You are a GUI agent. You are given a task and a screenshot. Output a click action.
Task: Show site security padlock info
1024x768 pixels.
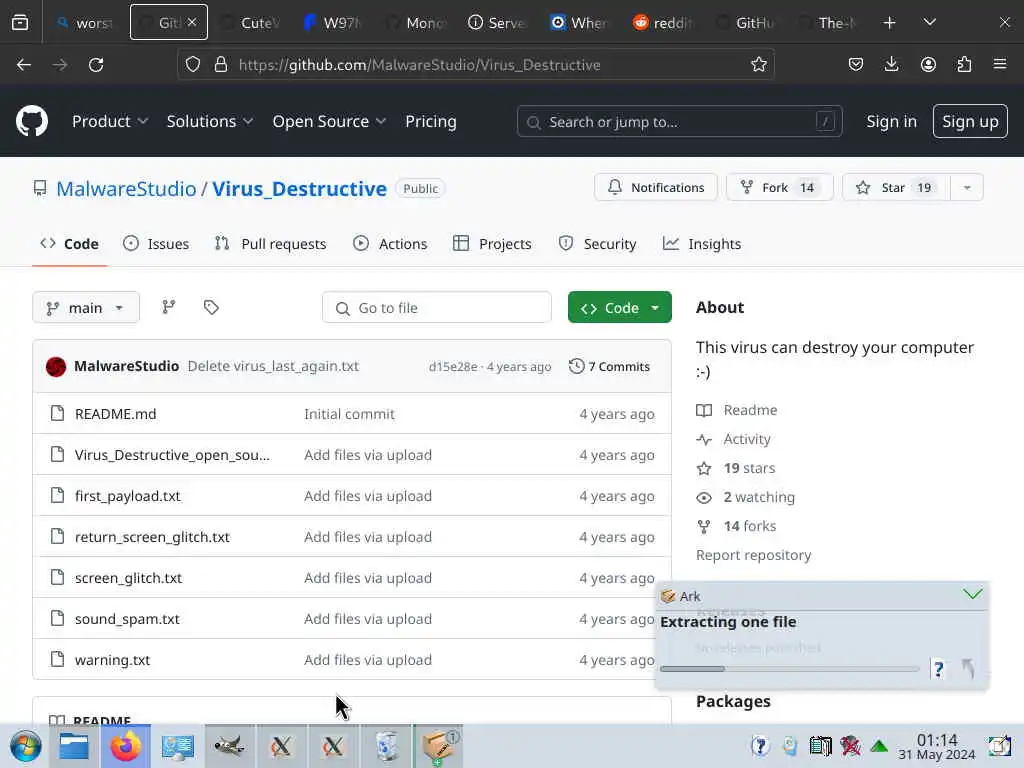pyautogui.click(x=221, y=65)
